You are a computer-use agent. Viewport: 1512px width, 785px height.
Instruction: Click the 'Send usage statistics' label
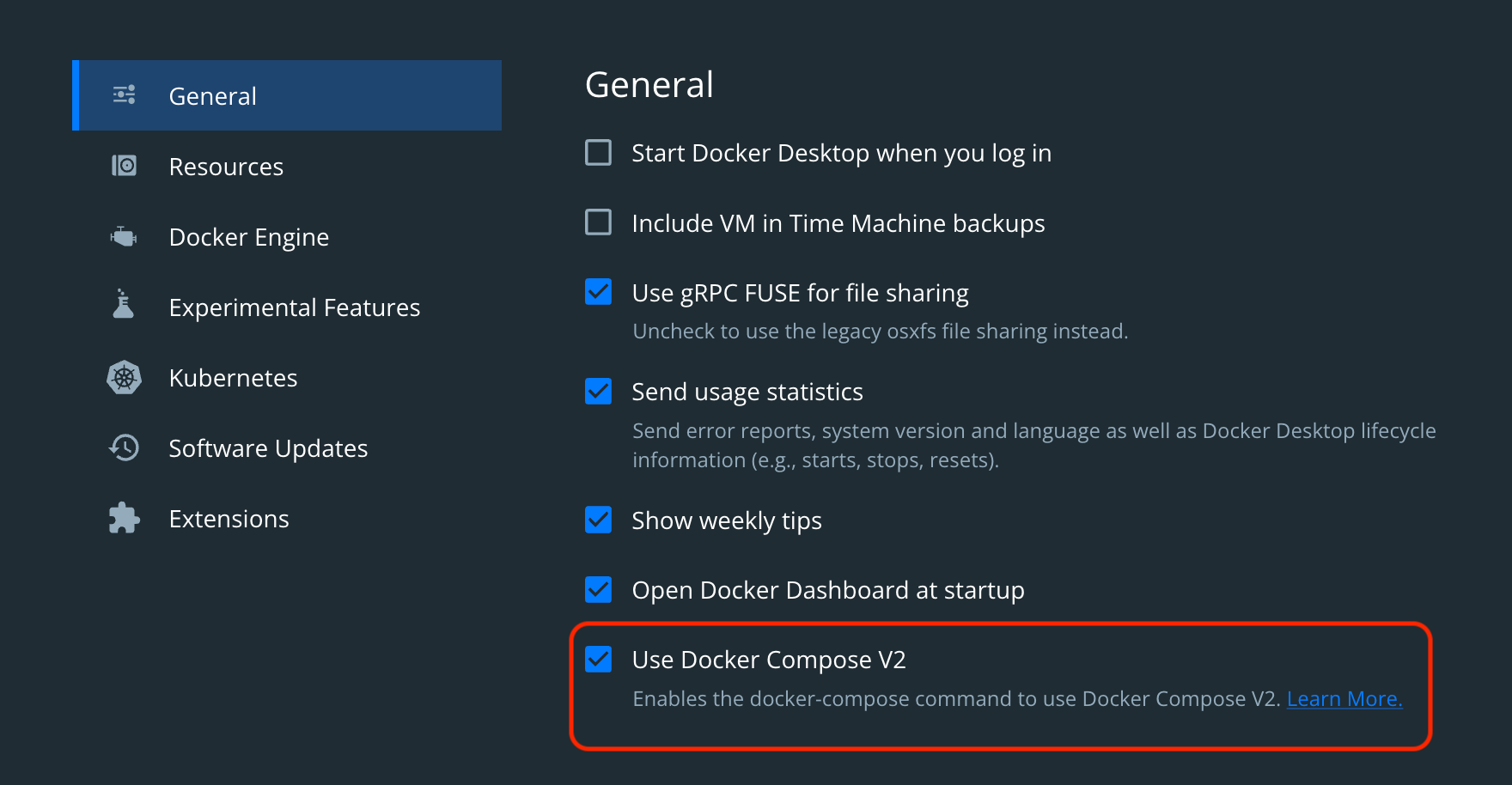pos(747,392)
